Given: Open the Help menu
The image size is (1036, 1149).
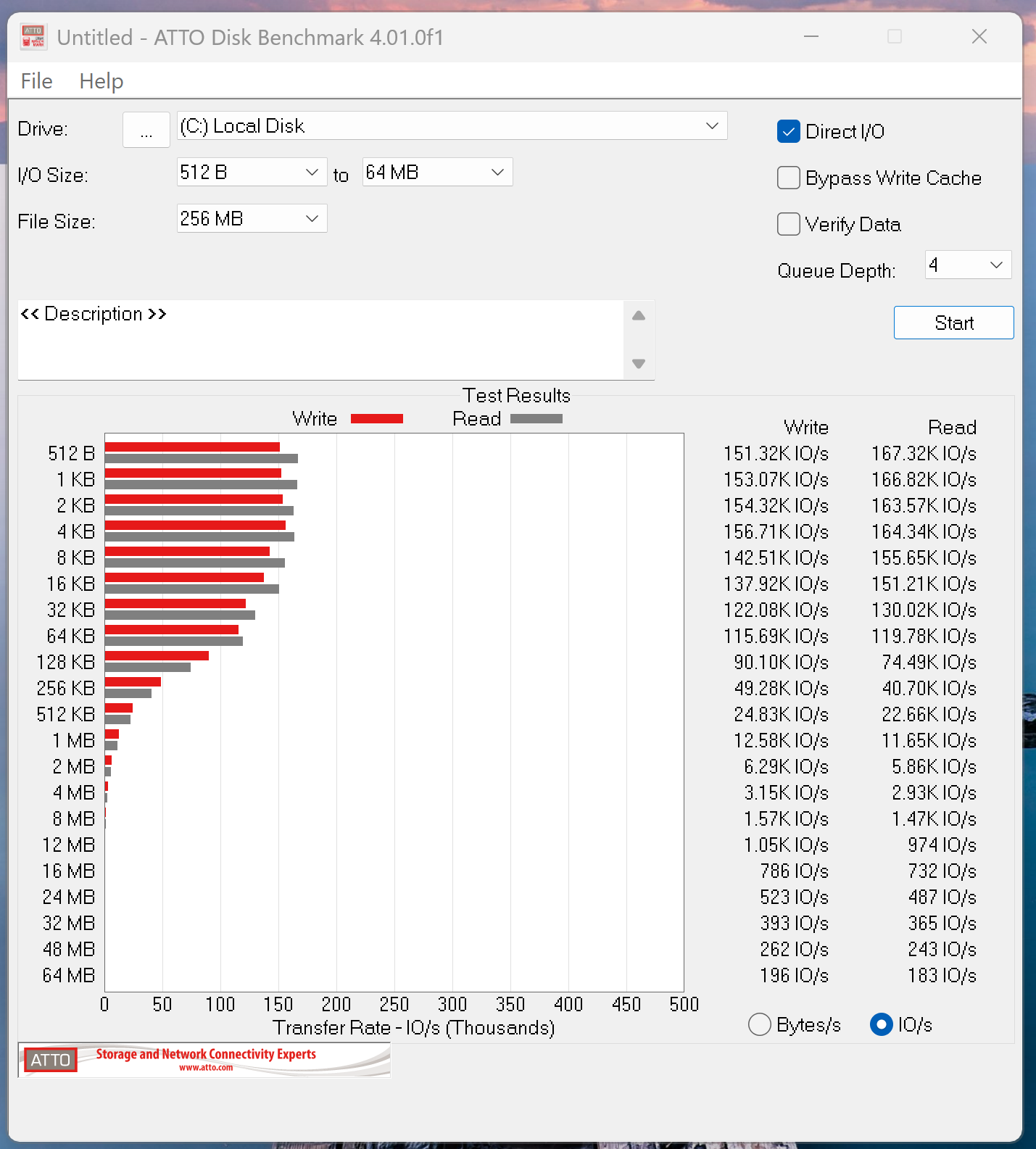Looking at the screenshot, I should point(101,81).
